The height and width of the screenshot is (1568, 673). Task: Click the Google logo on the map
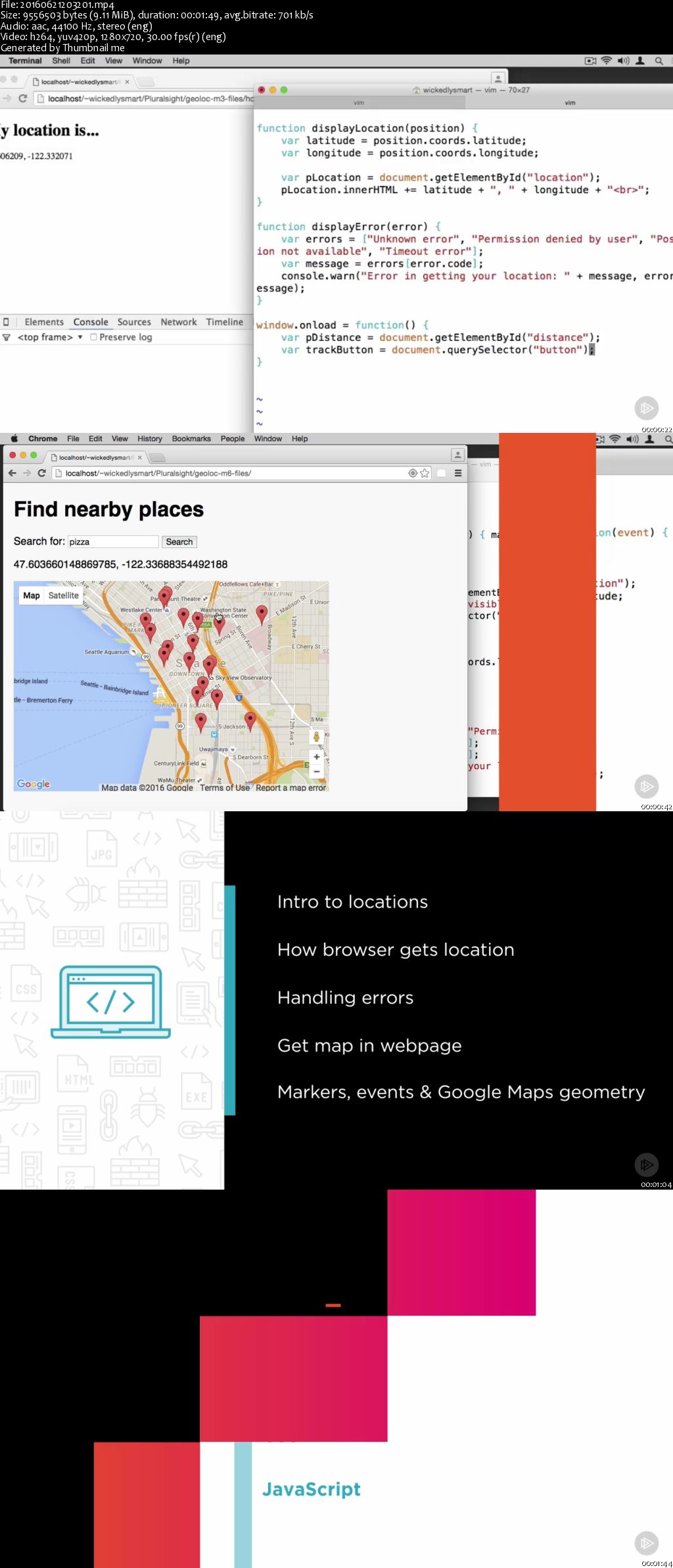point(34,784)
